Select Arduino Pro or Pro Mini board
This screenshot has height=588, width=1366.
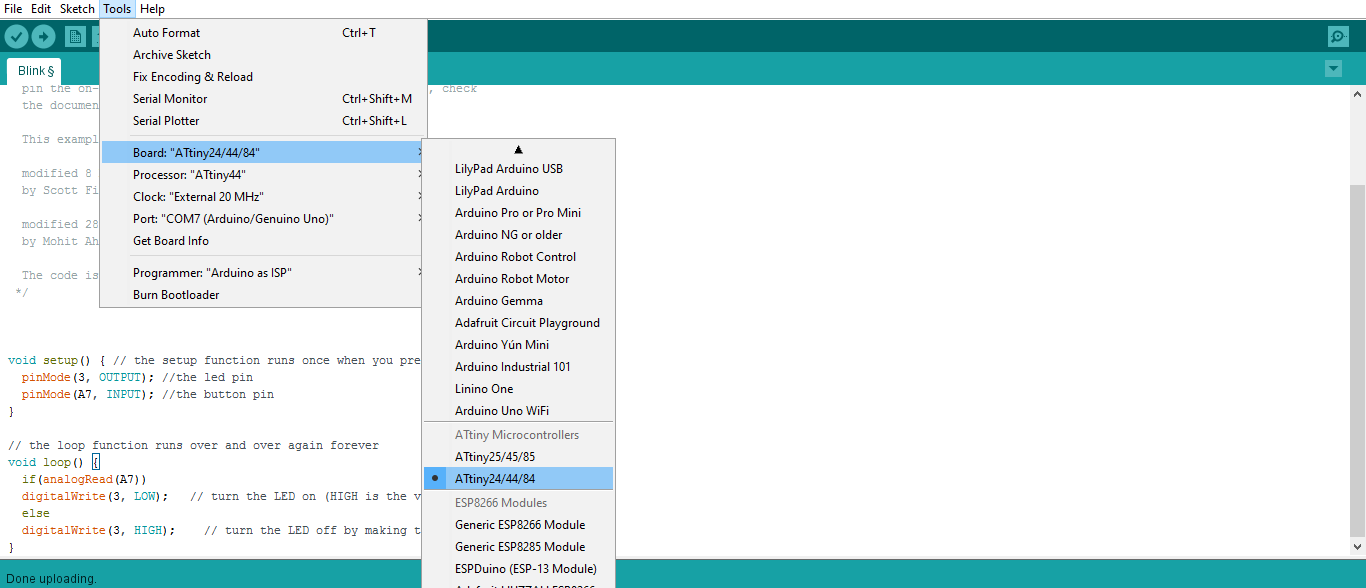click(518, 213)
